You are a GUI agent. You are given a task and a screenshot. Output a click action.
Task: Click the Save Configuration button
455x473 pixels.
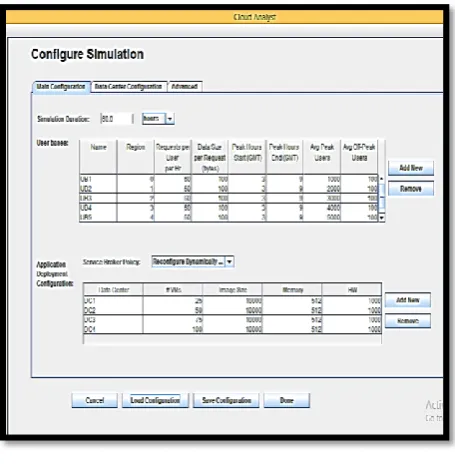click(x=226, y=400)
